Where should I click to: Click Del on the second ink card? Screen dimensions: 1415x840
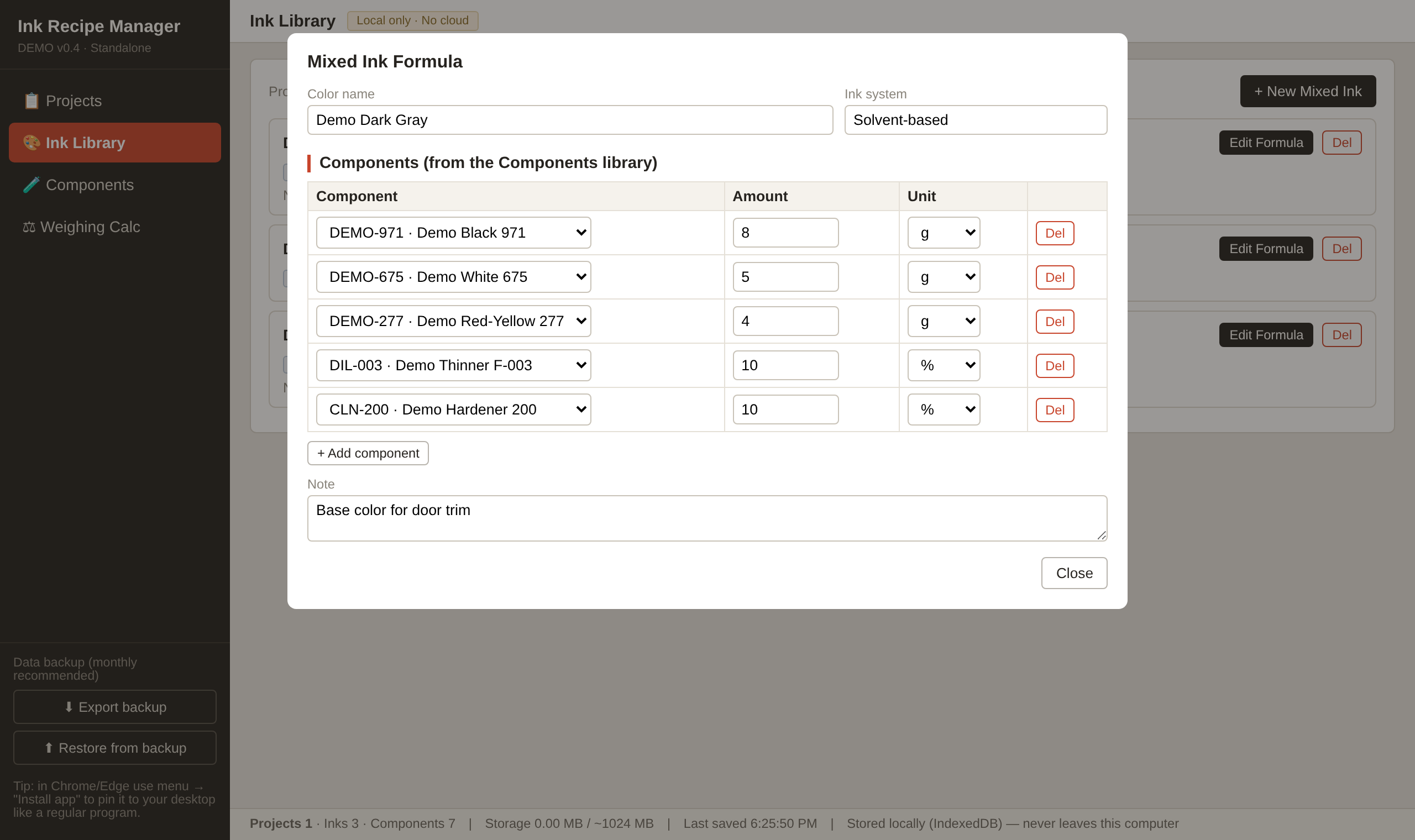(1341, 249)
